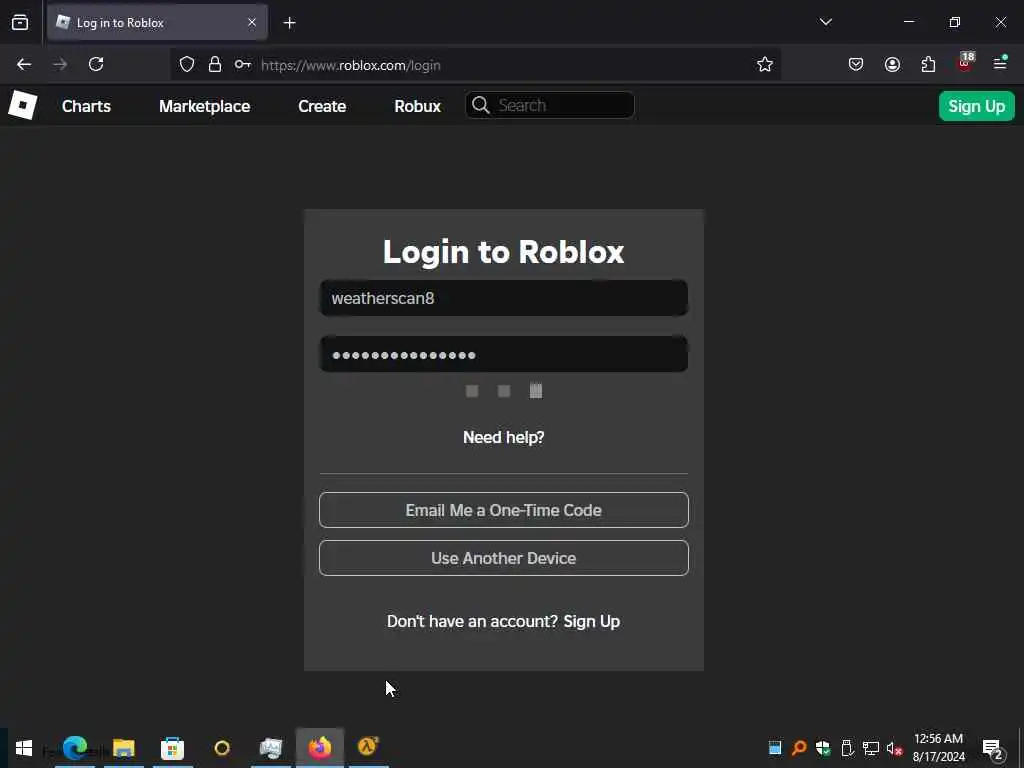Open the Firefox taskbar icon
Viewport: 1024px width, 768px height.
point(320,748)
